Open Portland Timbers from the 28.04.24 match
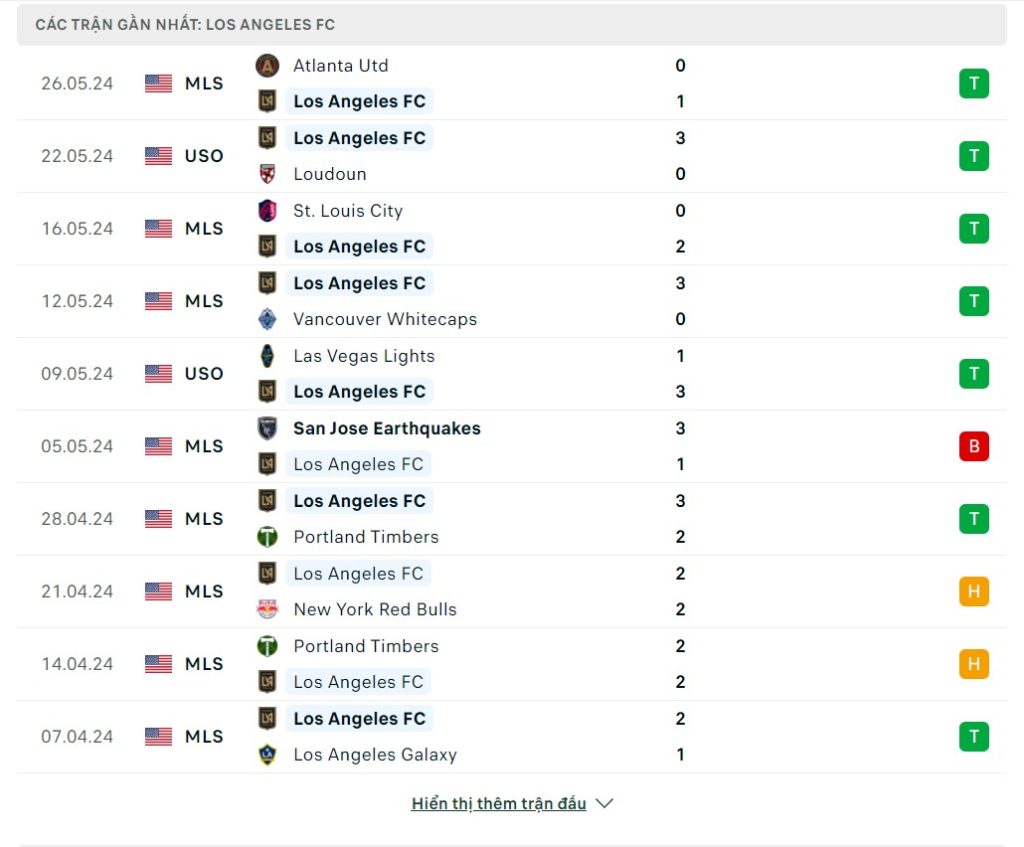The height and width of the screenshot is (847, 1024). click(x=366, y=537)
